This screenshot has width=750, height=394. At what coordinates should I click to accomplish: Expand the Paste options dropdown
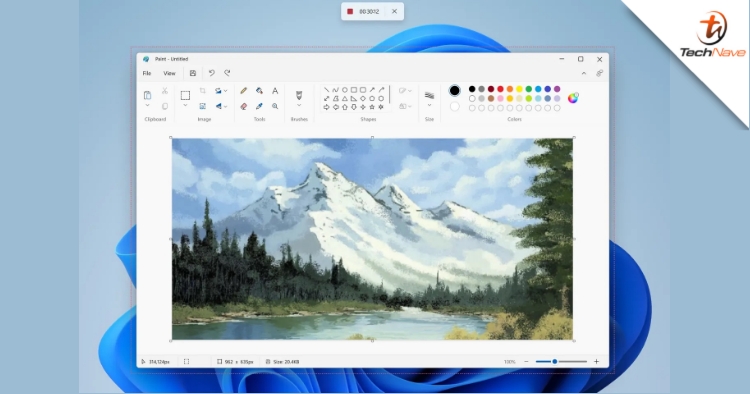(147, 106)
